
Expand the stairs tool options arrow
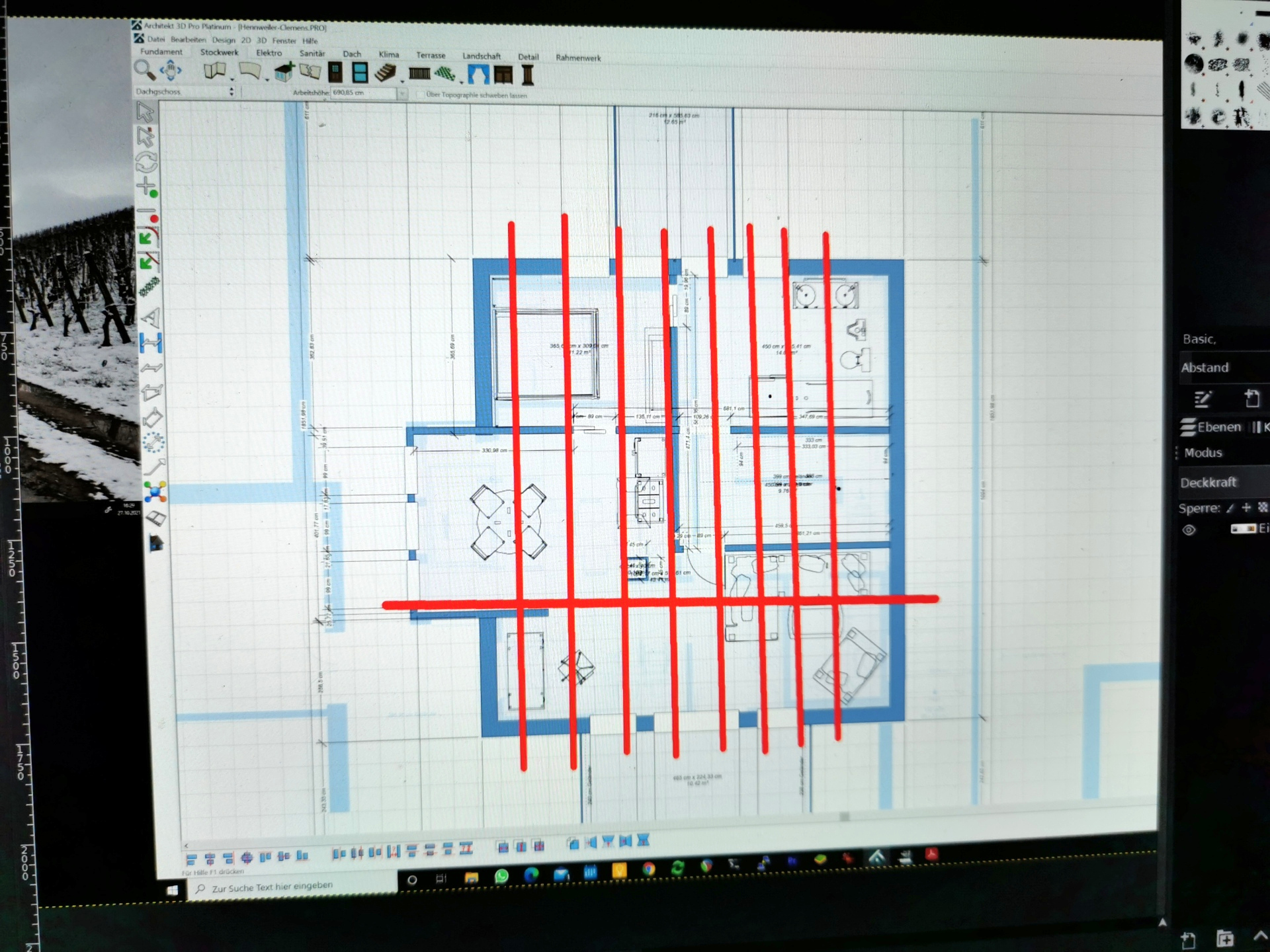click(x=402, y=82)
